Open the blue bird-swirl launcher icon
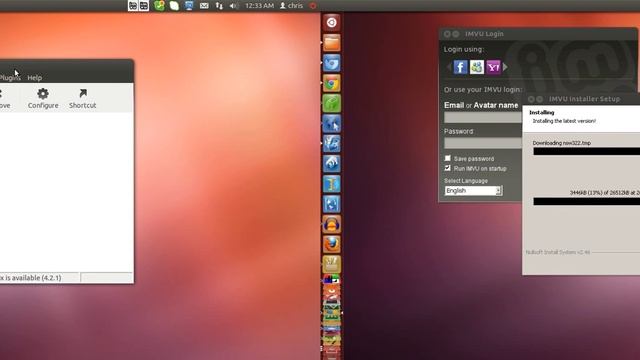 [x=331, y=63]
